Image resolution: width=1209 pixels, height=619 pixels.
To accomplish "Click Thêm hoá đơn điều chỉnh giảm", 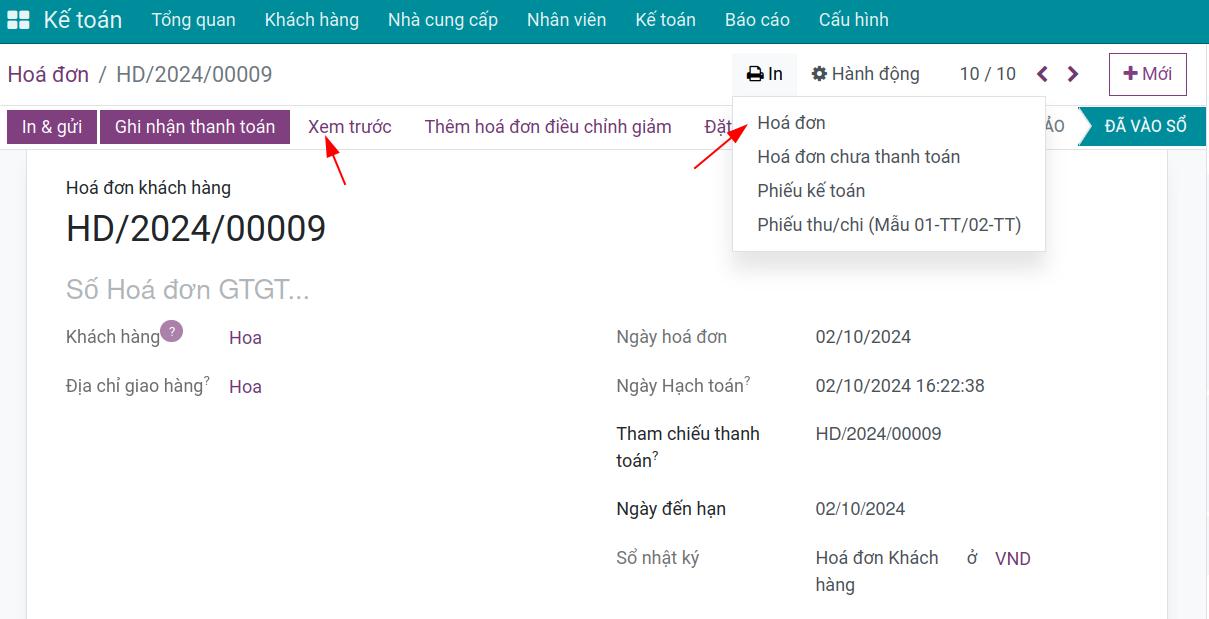I will click(x=548, y=127).
